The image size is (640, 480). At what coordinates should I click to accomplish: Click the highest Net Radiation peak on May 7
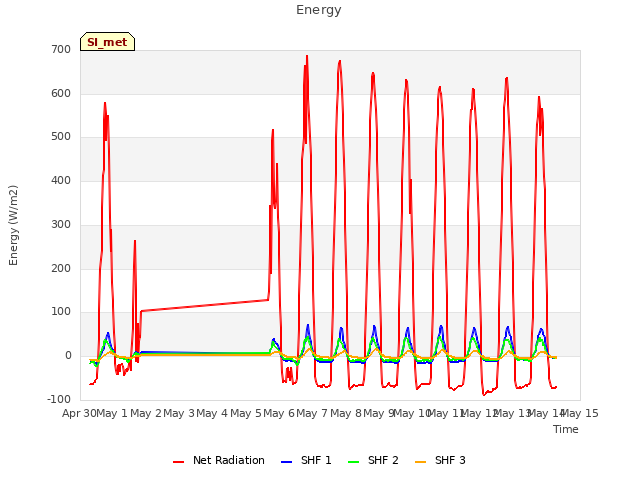[x=307, y=56]
